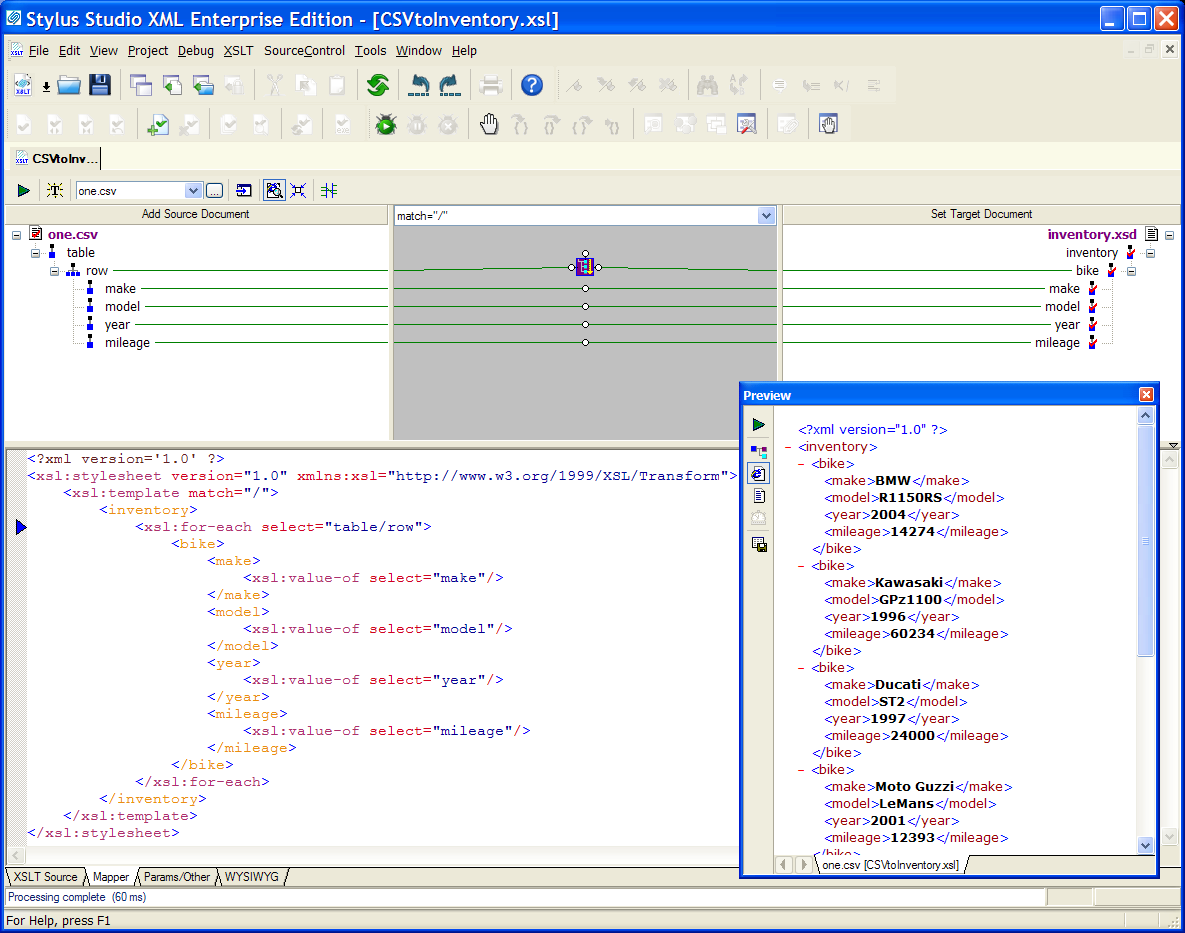Click the Preview scroll down arrow
Viewport: 1185px width, 933px height.
tap(1145, 845)
